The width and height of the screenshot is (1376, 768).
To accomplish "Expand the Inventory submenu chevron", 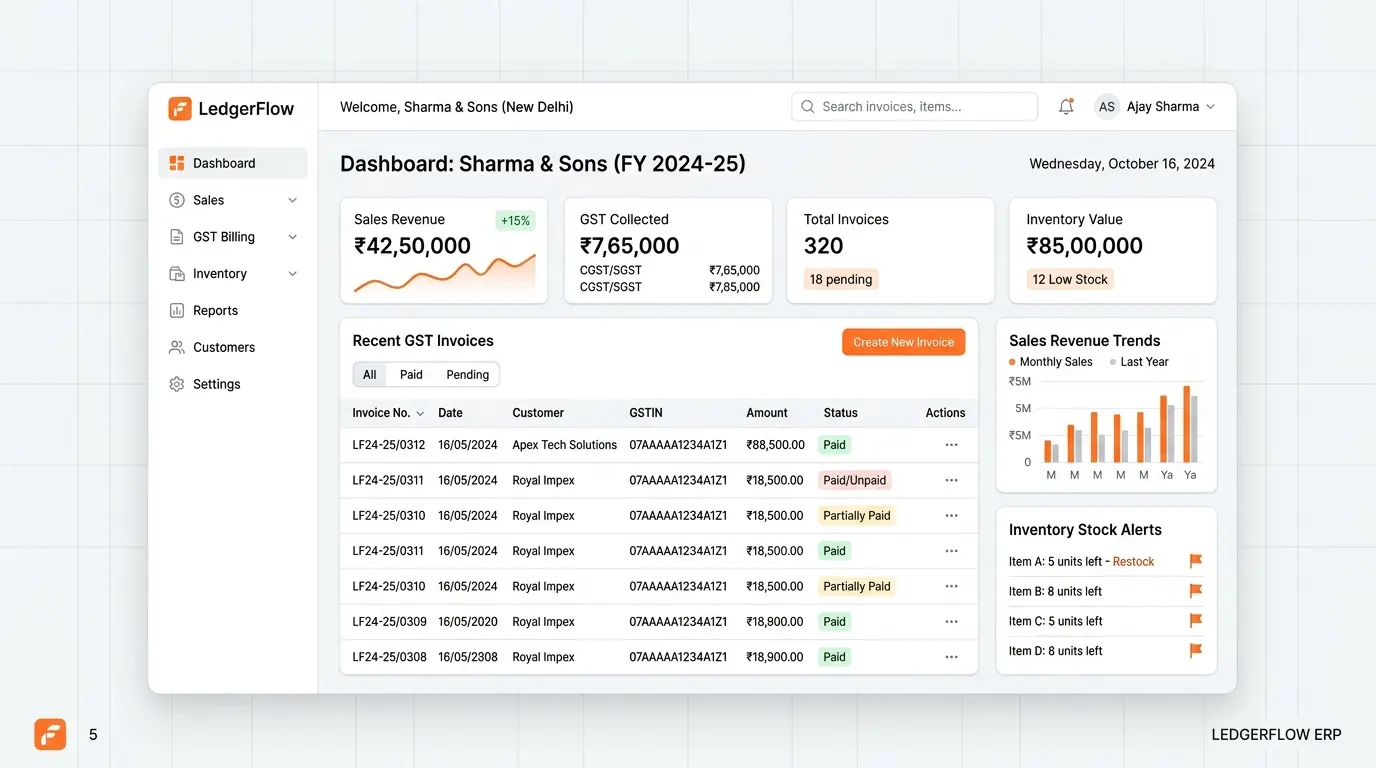I will (293, 274).
